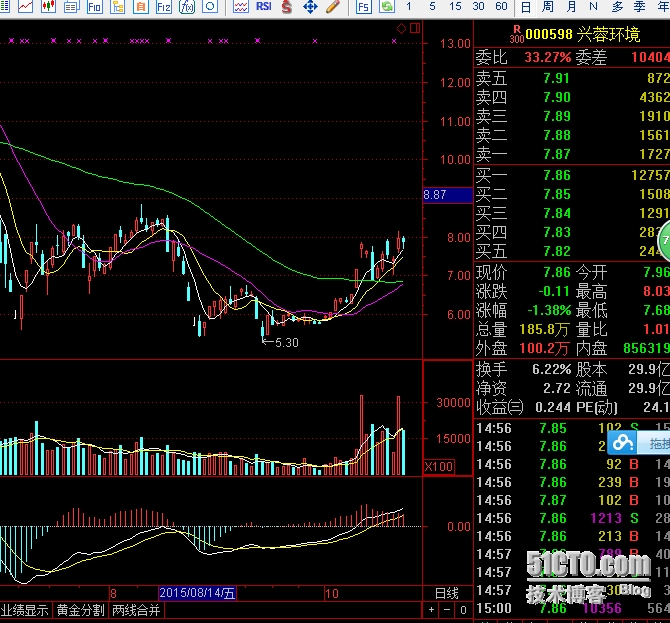Click the line chart toolbar icon

point(25,6)
